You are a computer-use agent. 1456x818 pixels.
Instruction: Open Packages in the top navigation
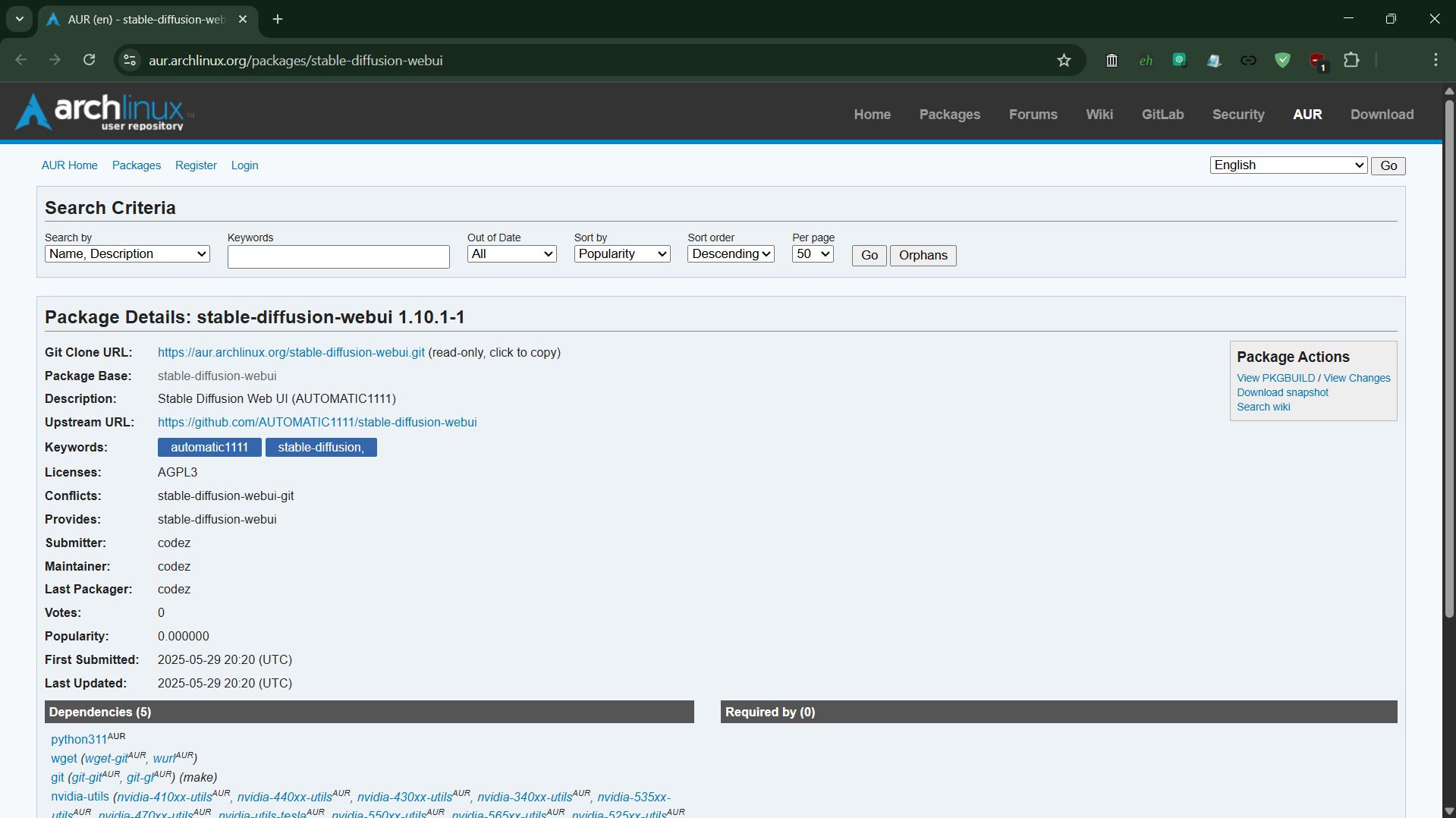pos(950,114)
